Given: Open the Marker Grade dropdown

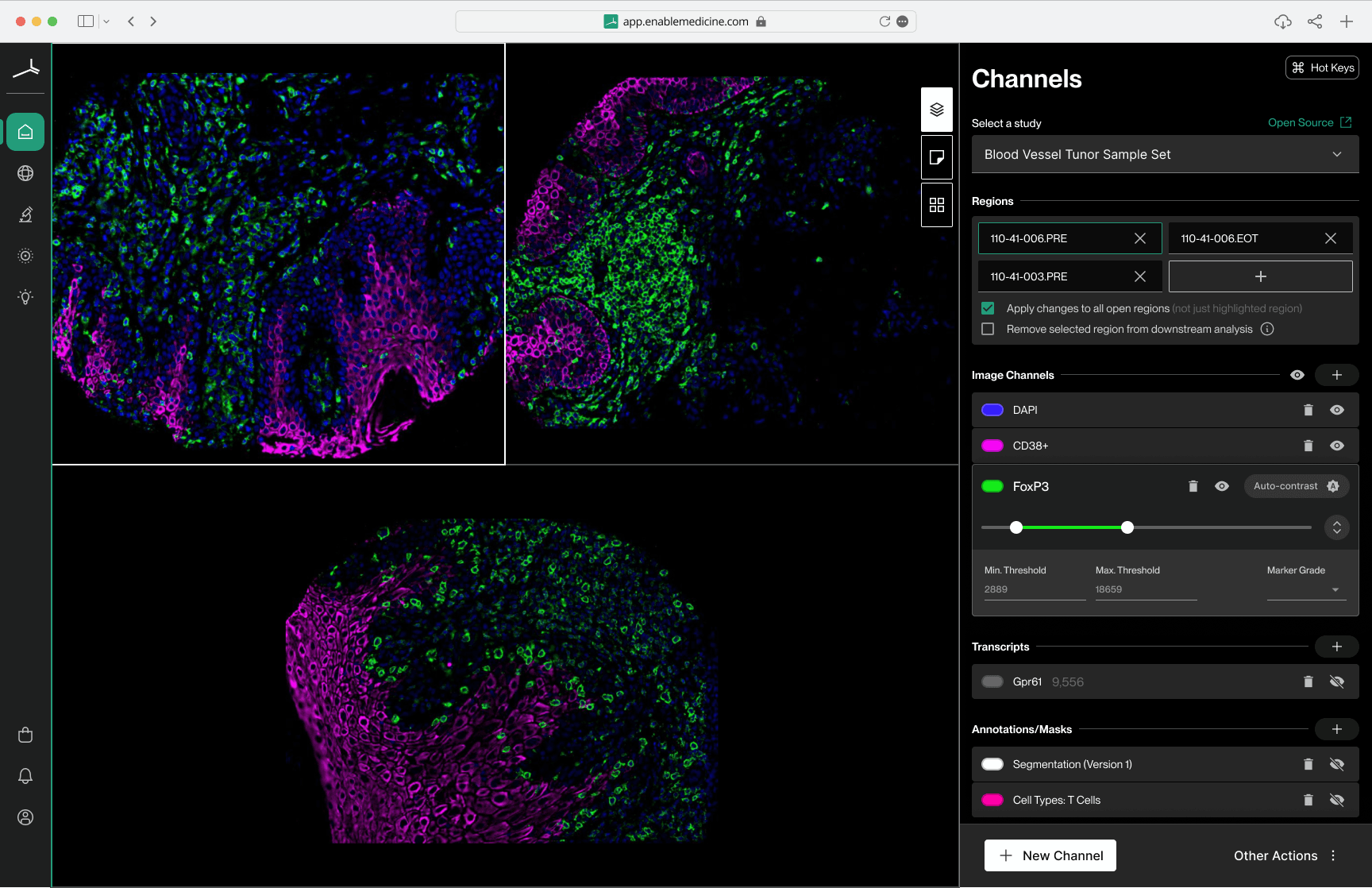Looking at the screenshot, I should point(1307,589).
